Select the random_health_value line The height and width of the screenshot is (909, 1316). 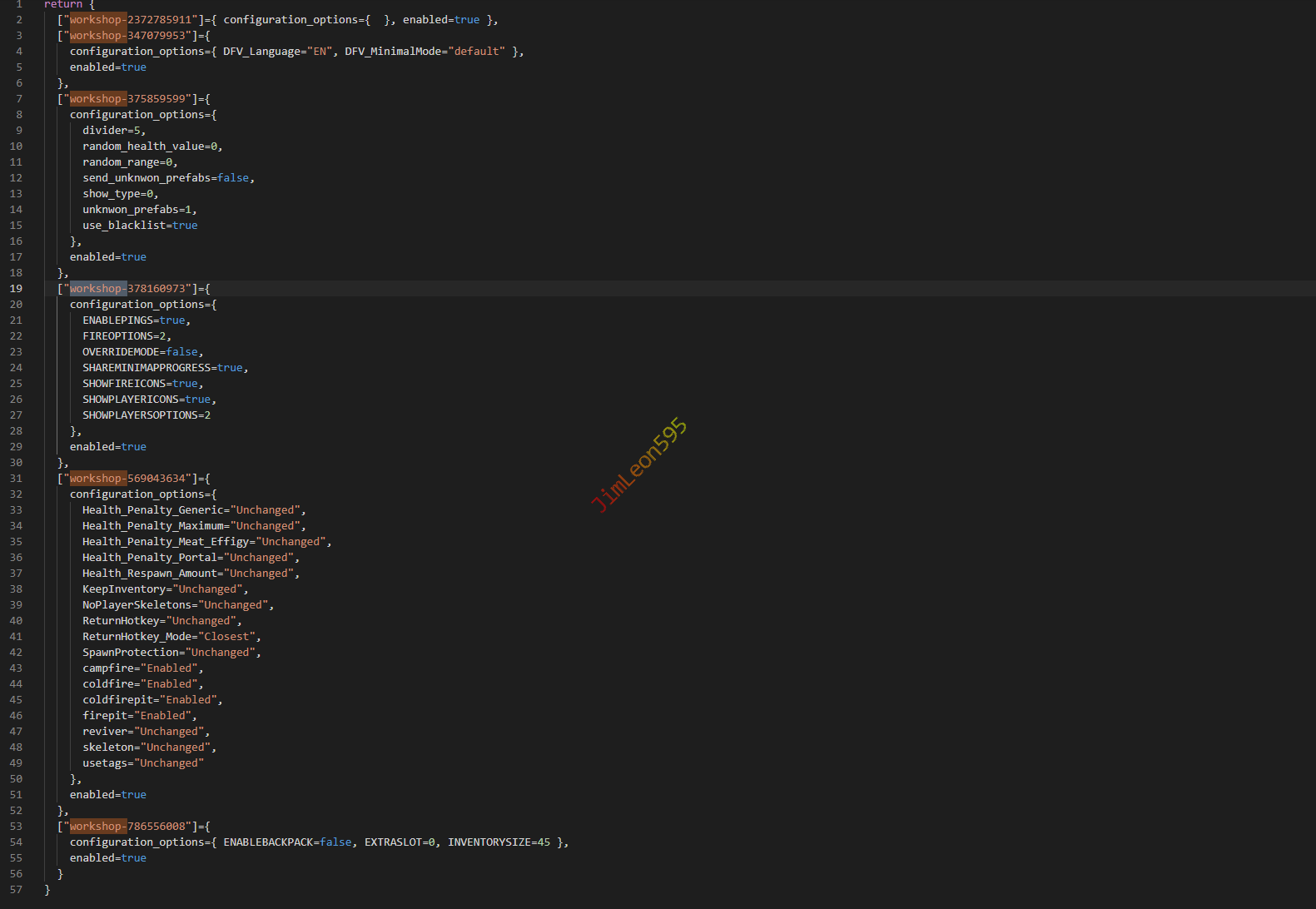coord(151,147)
